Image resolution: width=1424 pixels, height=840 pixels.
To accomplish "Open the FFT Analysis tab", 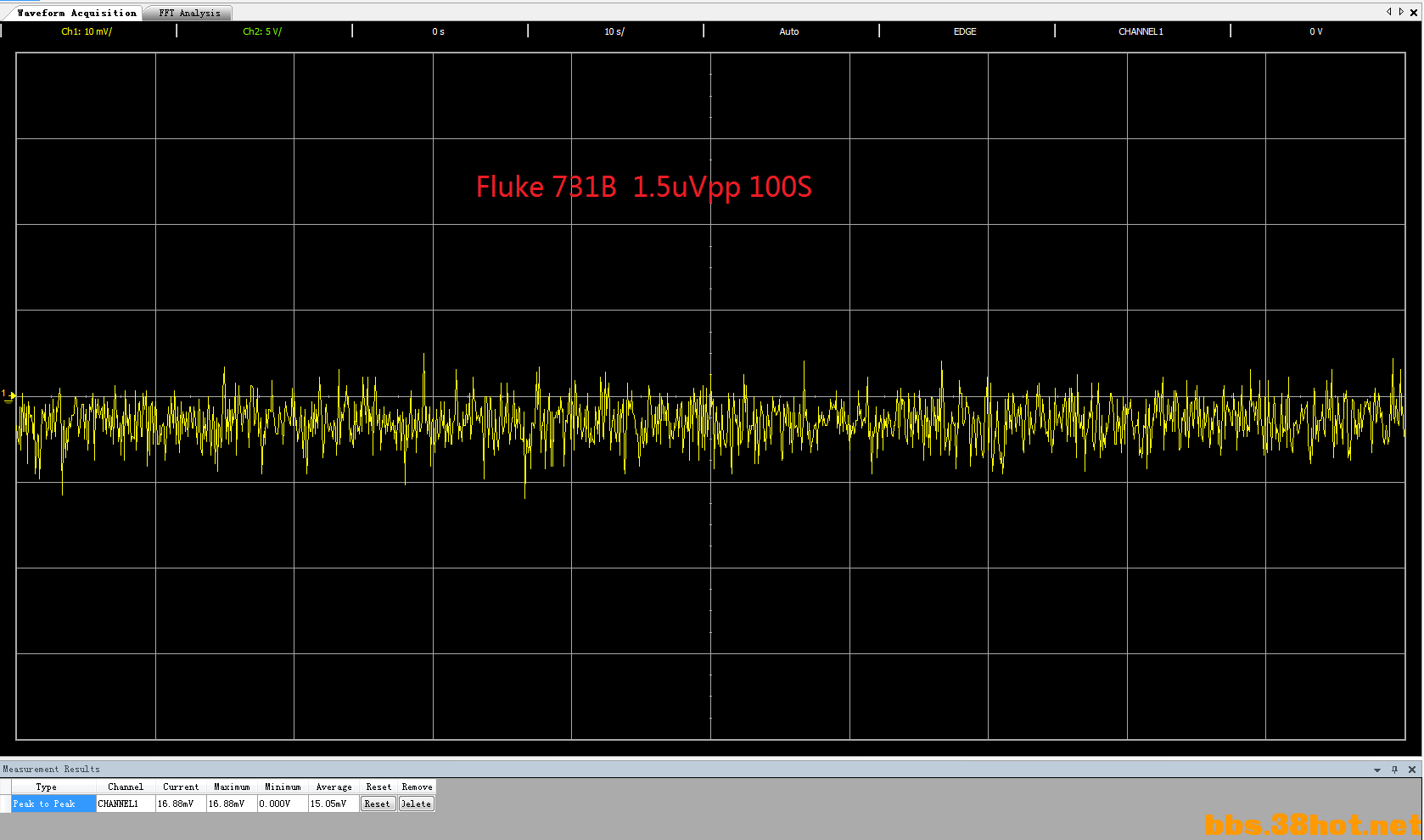I will tap(189, 13).
